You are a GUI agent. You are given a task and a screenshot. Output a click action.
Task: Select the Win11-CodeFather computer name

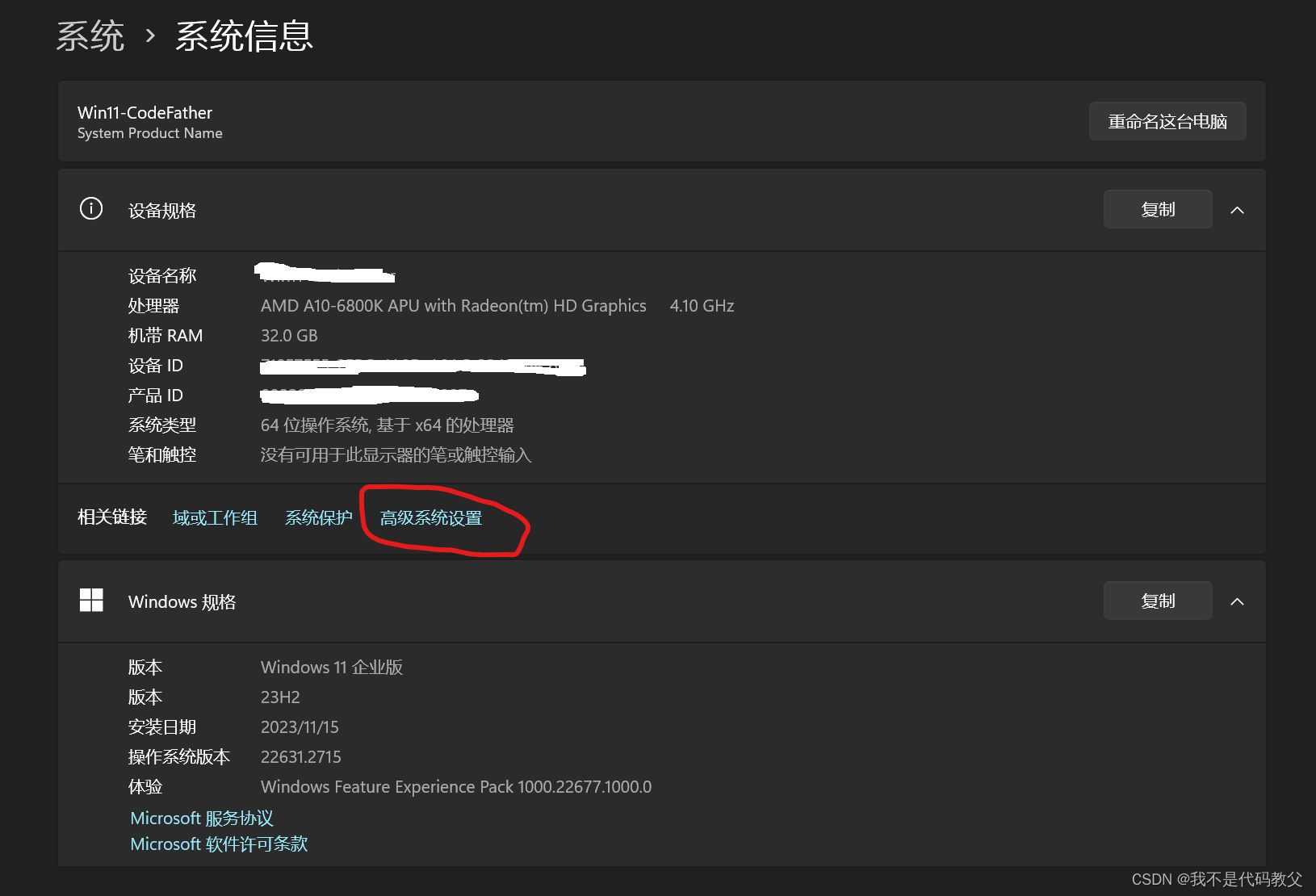[145, 113]
